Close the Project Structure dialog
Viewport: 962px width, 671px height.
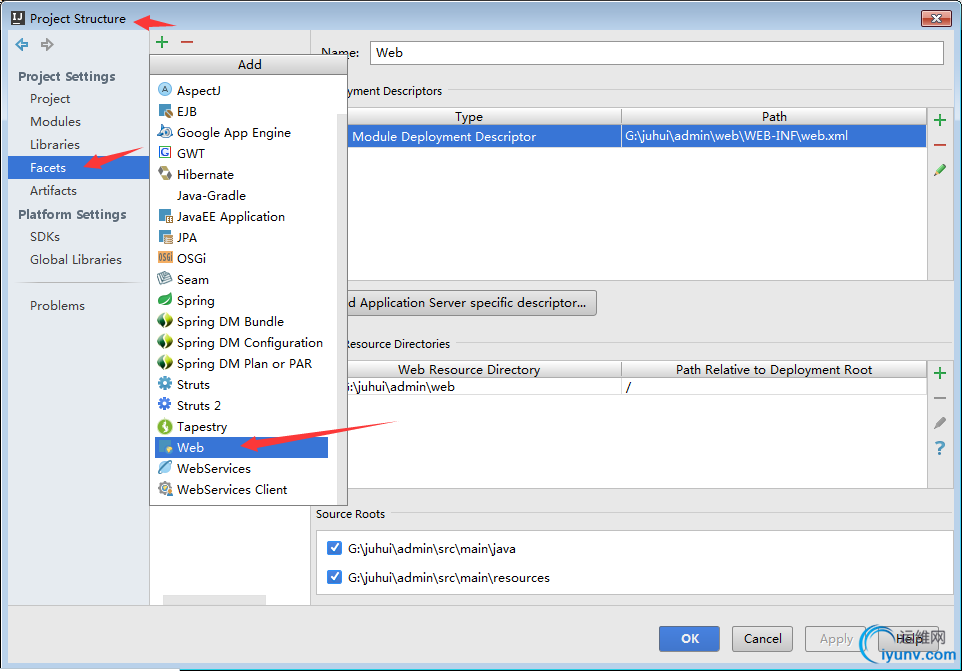coord(936,18)
